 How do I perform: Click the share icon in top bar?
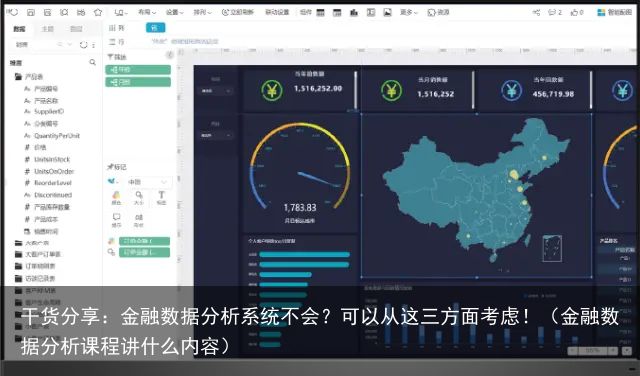point(536,12)
